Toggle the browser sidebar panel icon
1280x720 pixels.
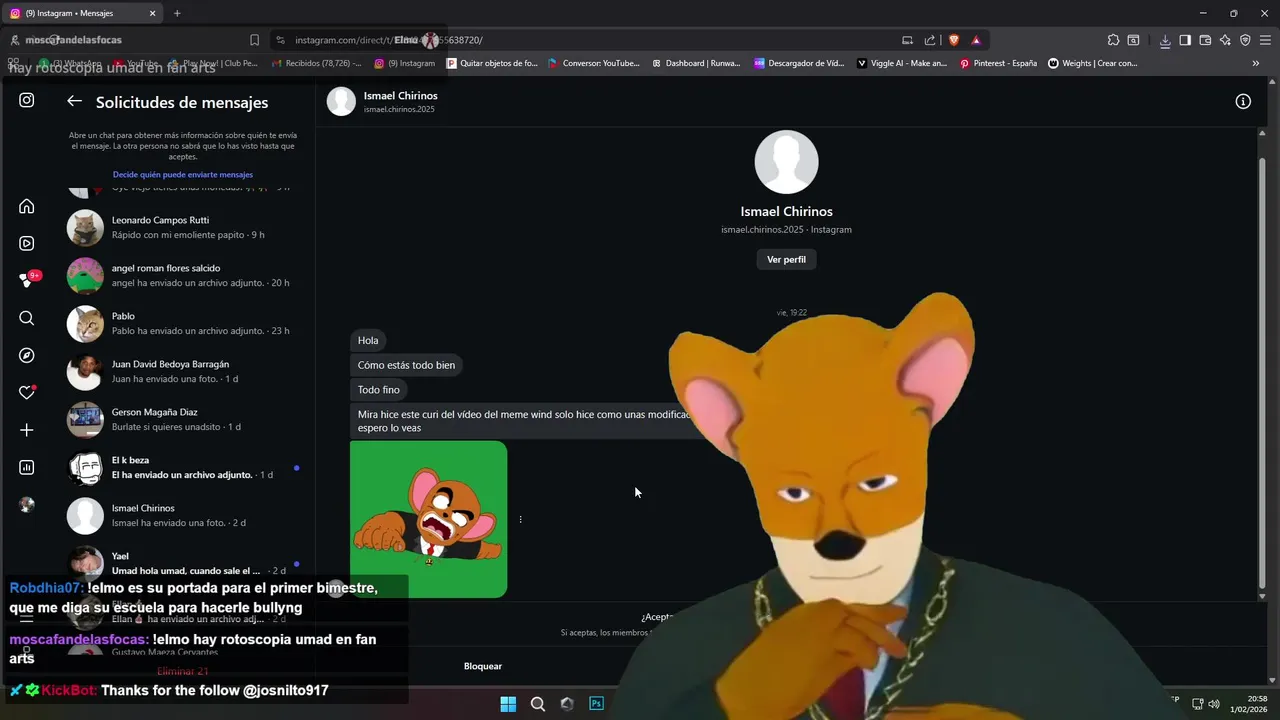pyautogui.click(x=1185, y=40)
